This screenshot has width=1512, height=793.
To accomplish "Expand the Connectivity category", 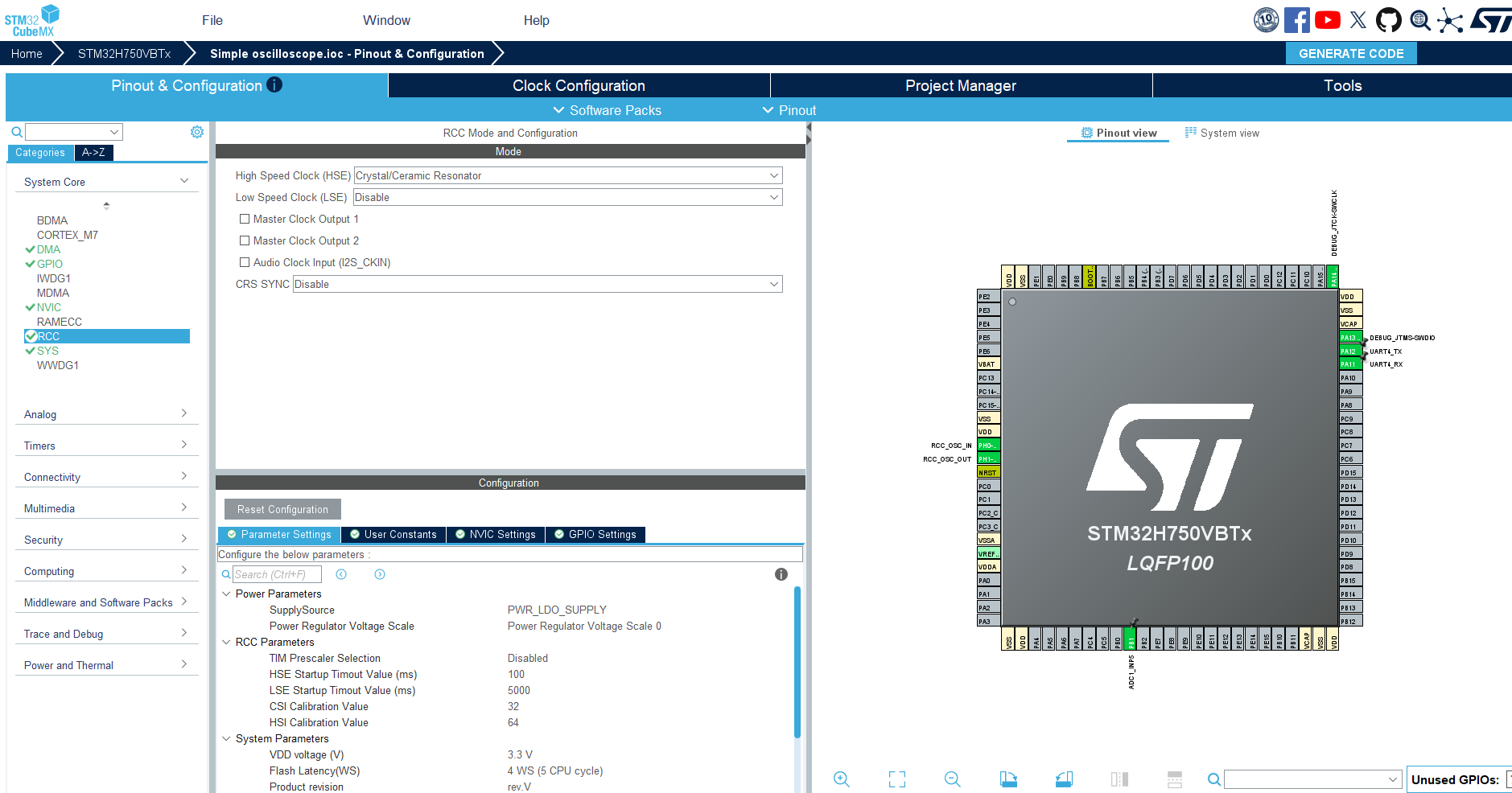I will 105,477.
